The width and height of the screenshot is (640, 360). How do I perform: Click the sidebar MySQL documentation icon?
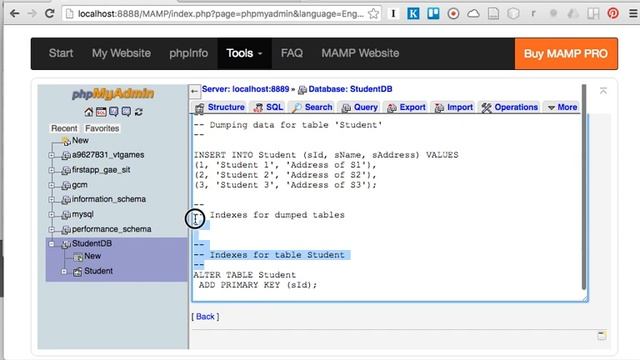pos(126,112)
